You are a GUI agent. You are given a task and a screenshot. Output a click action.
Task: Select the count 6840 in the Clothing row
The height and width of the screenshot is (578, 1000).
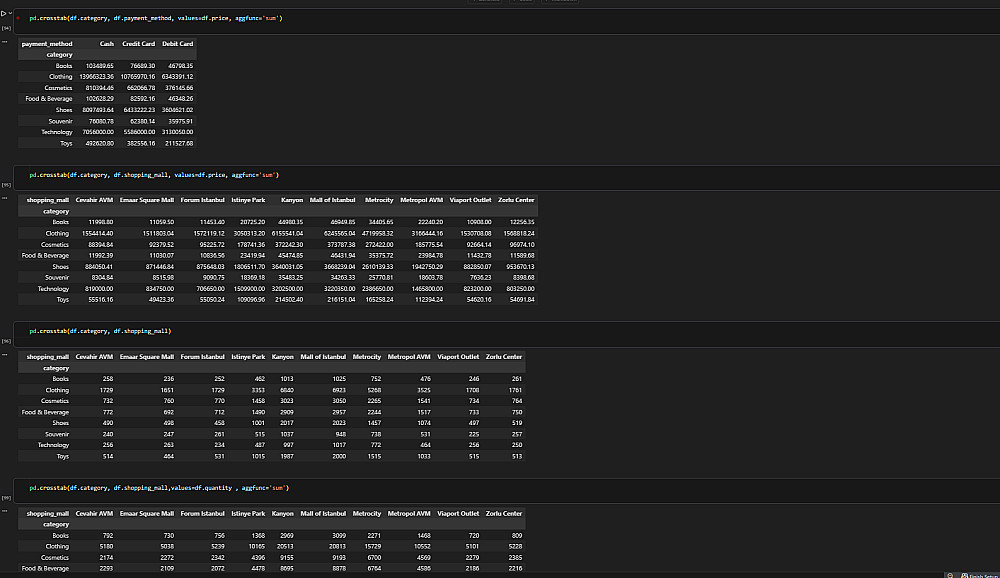pos(287,390)
